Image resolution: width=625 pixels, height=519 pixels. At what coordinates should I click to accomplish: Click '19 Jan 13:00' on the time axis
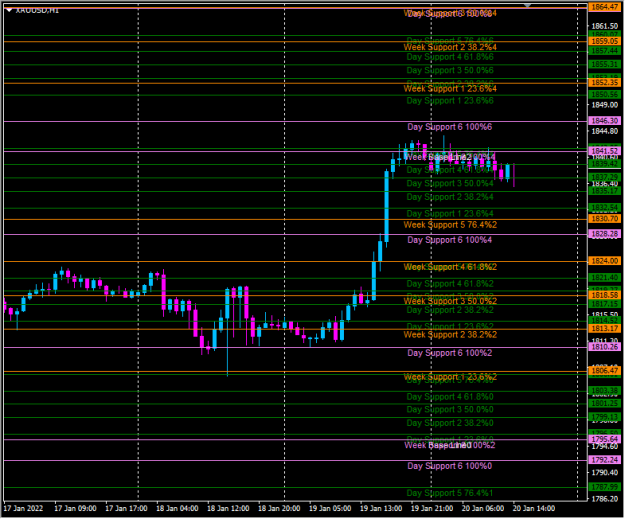[x=381, y=509]
